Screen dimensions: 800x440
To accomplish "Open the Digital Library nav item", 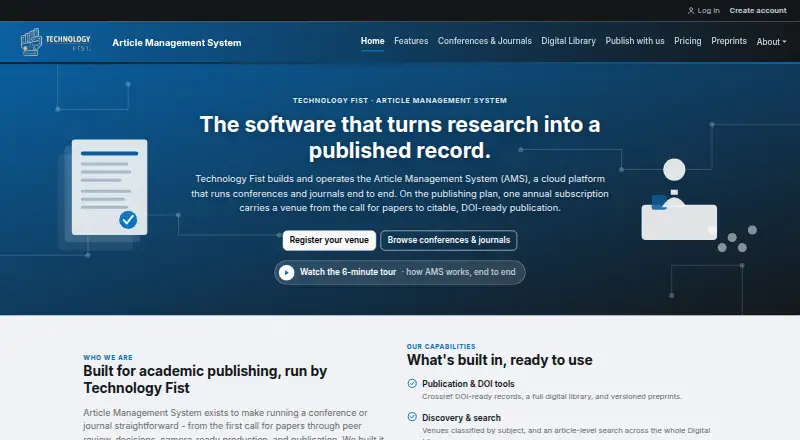I will coord(568,41).
